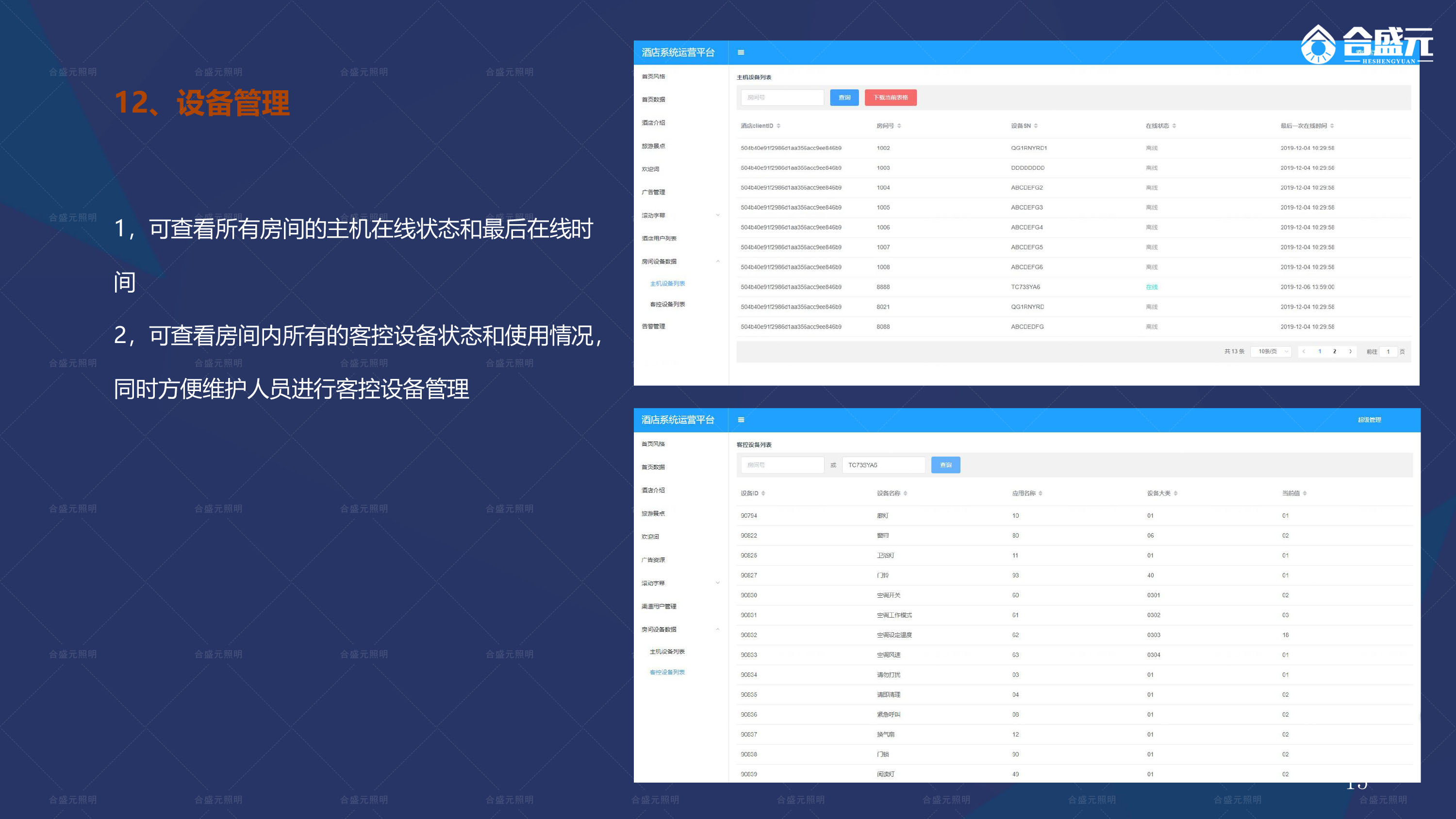This screenshot has width=1456, height=819.
Task: Click 请勿打扰 device name cell
Action: click(889, 675)
